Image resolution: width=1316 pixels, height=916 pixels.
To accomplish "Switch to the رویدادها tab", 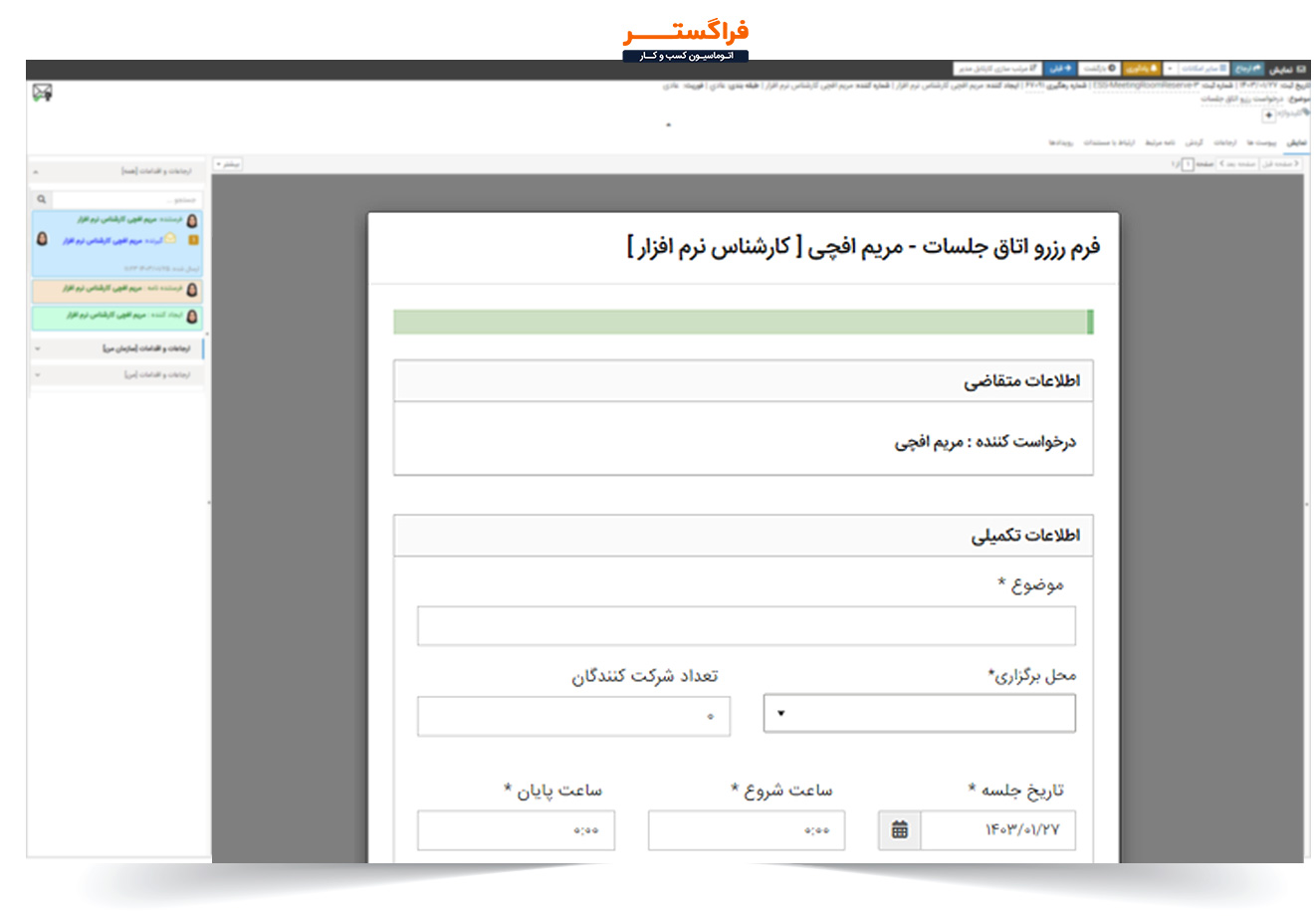I will [1060, 143].
